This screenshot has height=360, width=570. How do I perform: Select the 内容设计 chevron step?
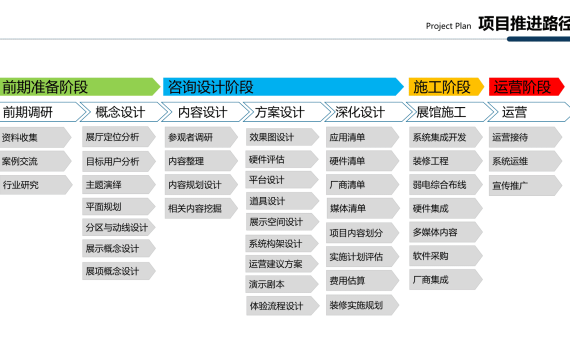coord(205,112)
